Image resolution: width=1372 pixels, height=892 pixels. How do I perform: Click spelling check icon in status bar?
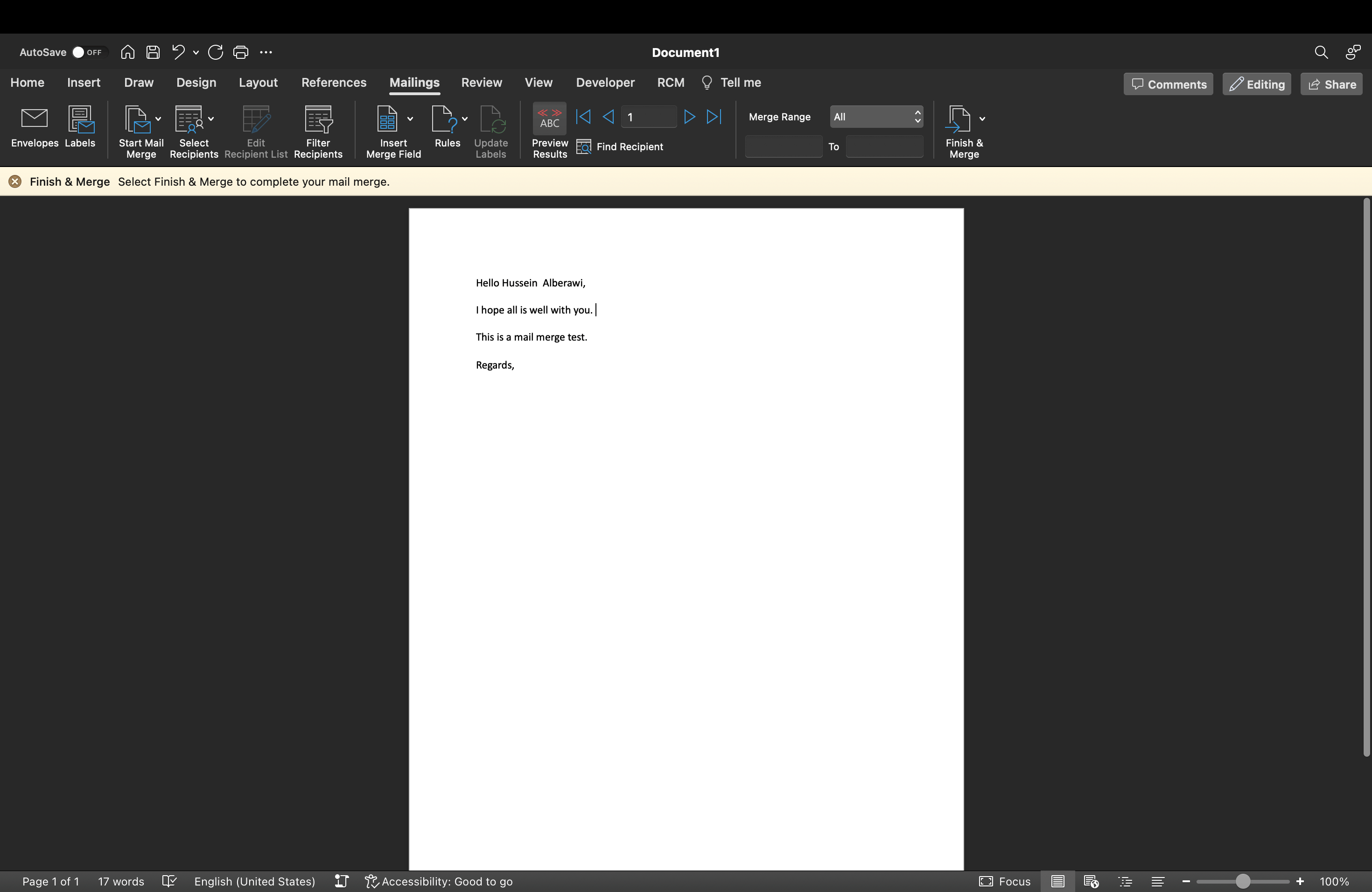click(169, 881)
